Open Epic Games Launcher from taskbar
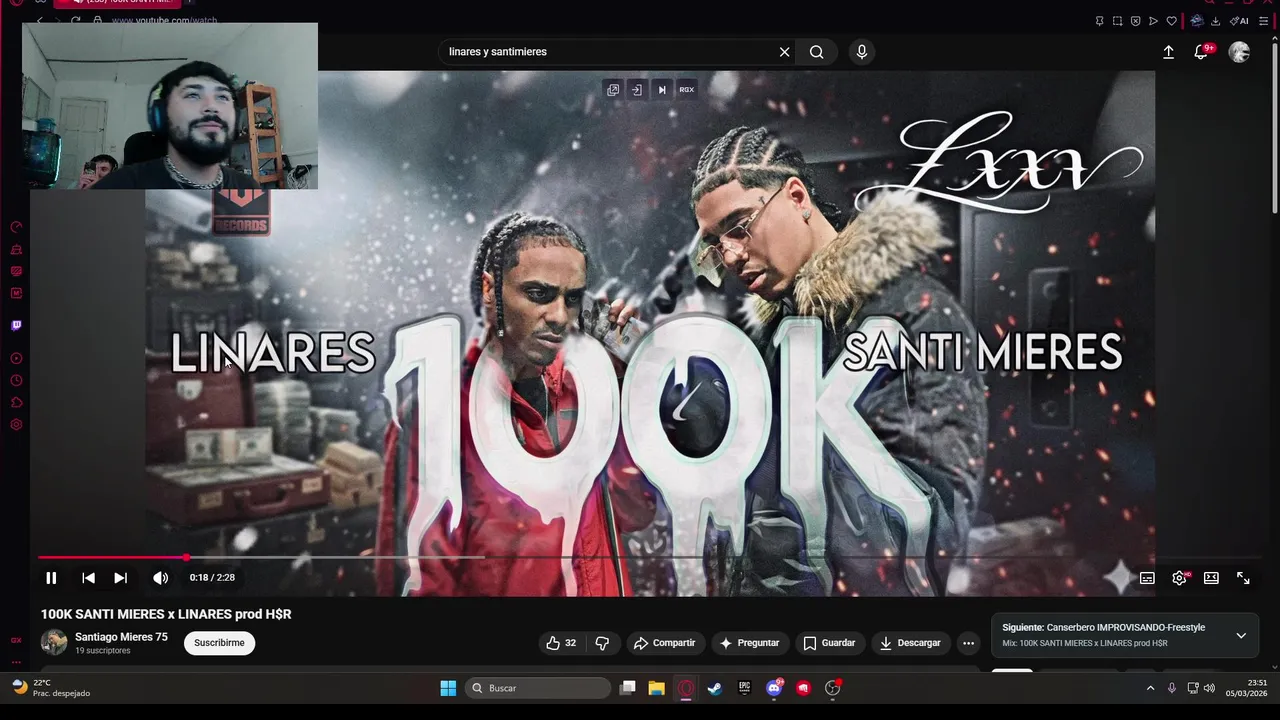The image size is (1280, 720). point(744,688)
